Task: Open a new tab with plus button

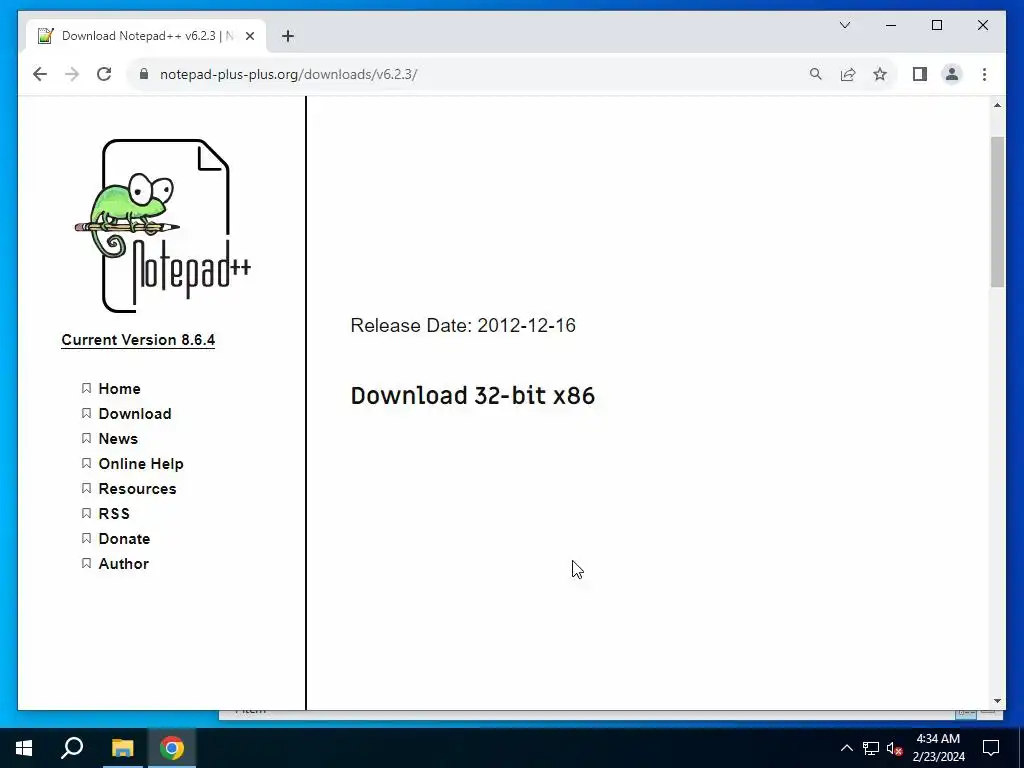Action: [x=288, y=36]
